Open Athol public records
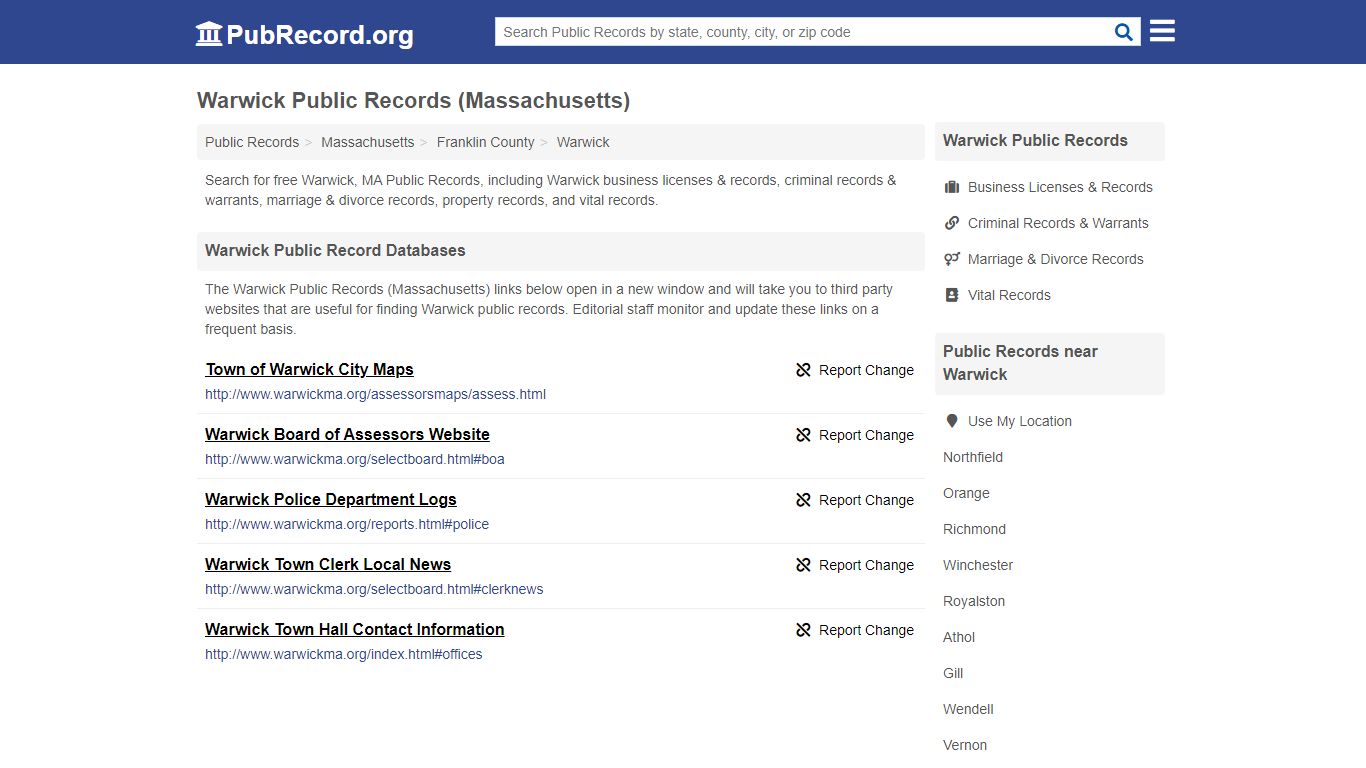This screenshot has height=768, width=1366. (959, 637)
